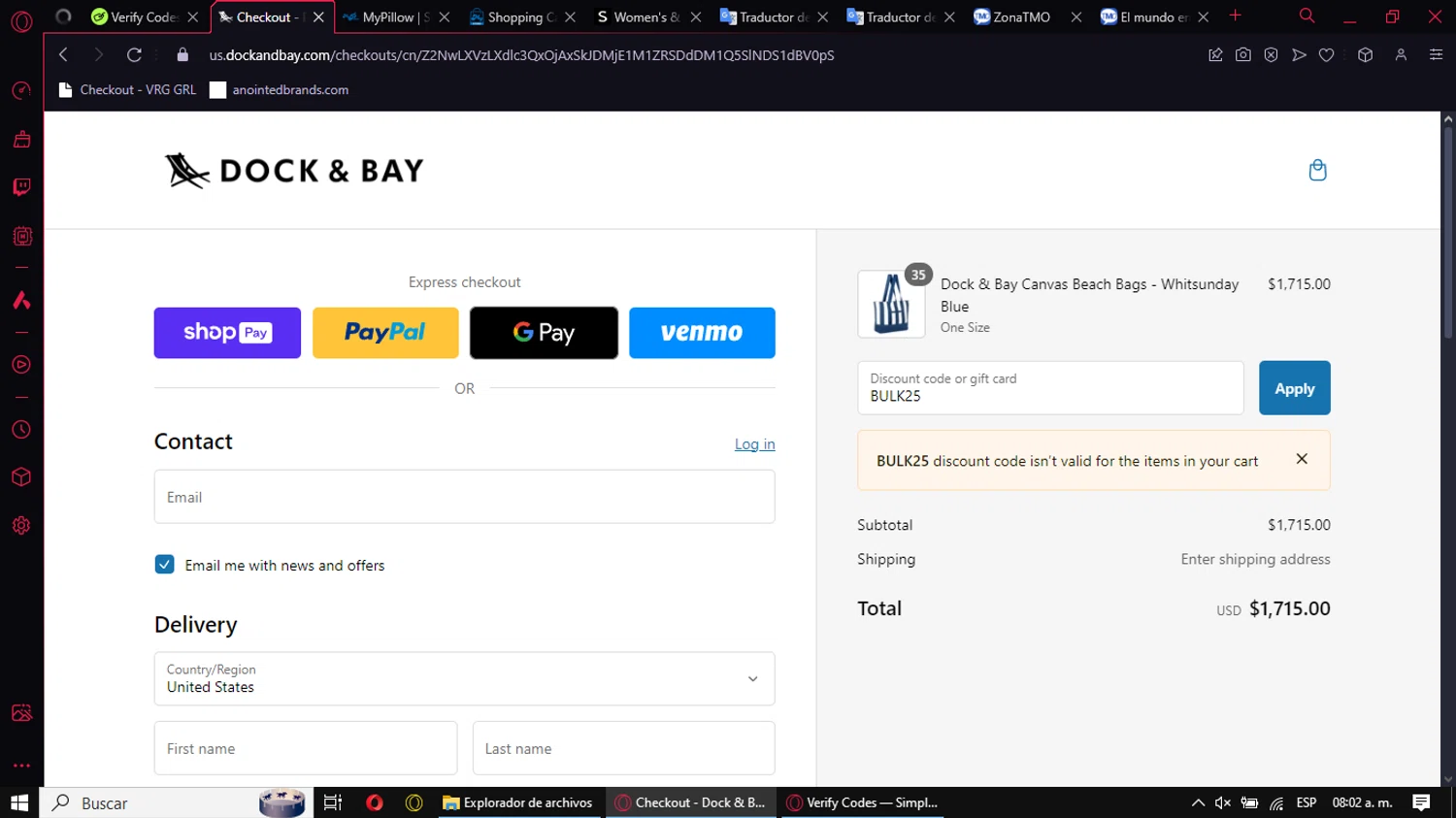
Task: Apply the discount code
Action: point(1295,388)
